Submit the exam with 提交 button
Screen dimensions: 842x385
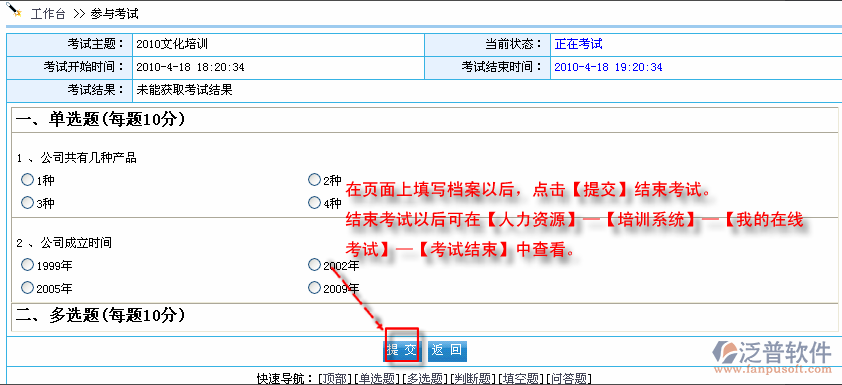click(x=402, y=351)
